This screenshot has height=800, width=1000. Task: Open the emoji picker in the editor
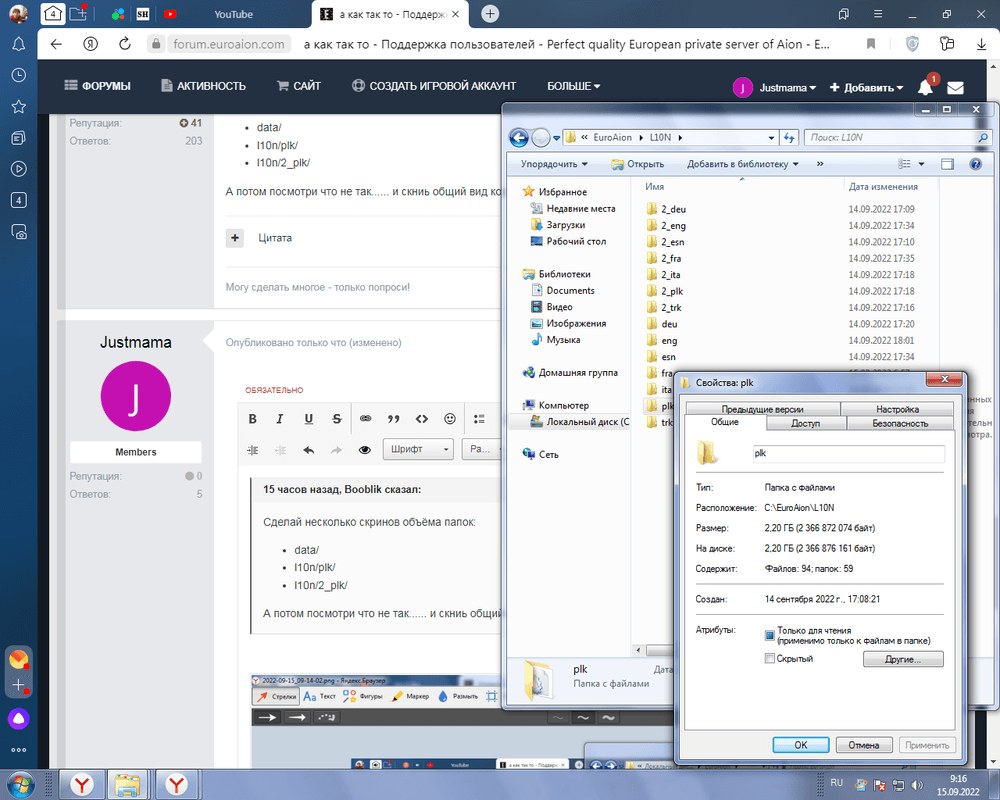tap(450, 419)
